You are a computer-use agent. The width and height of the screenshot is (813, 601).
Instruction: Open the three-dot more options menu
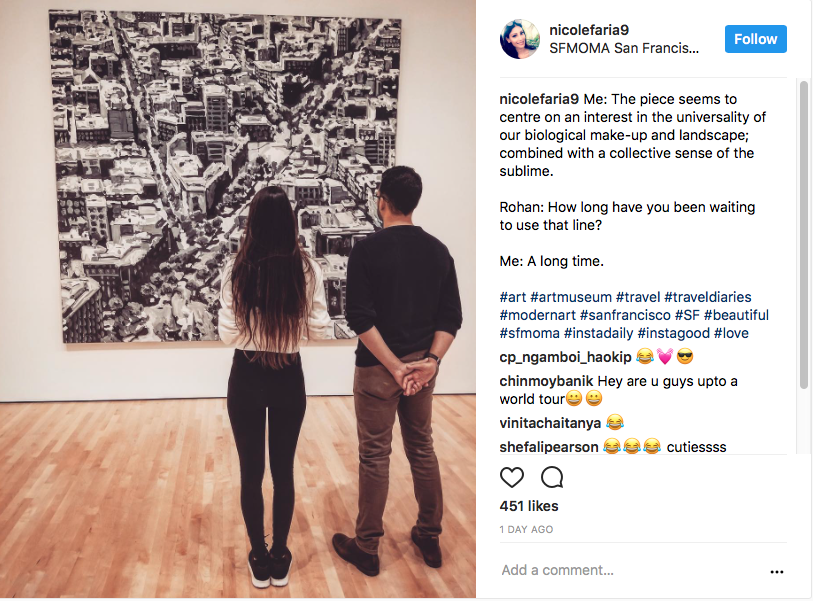[777, 571]
